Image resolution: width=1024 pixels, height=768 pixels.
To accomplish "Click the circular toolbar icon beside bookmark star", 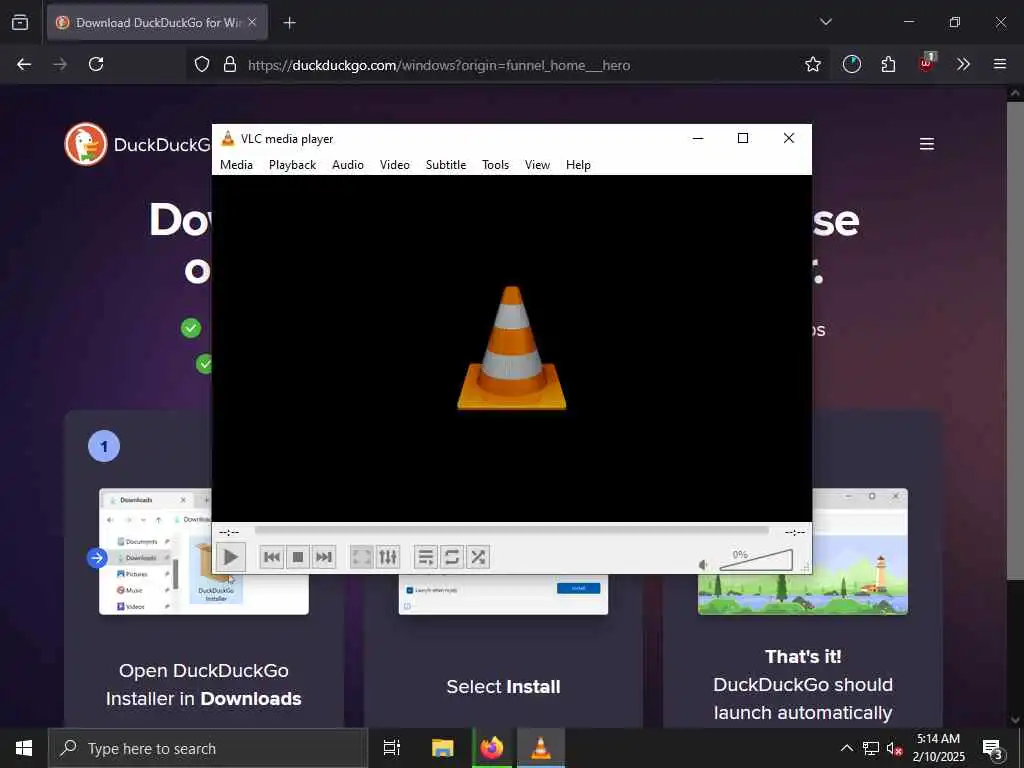I will pyautogui.click(x=852, y=64).
